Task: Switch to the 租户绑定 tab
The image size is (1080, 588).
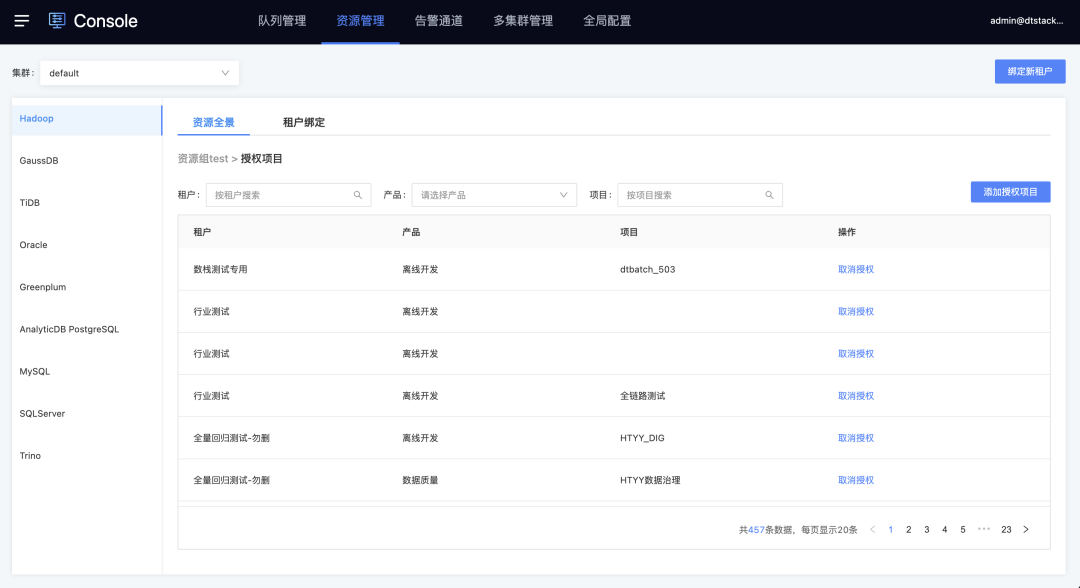Action: 304,123
